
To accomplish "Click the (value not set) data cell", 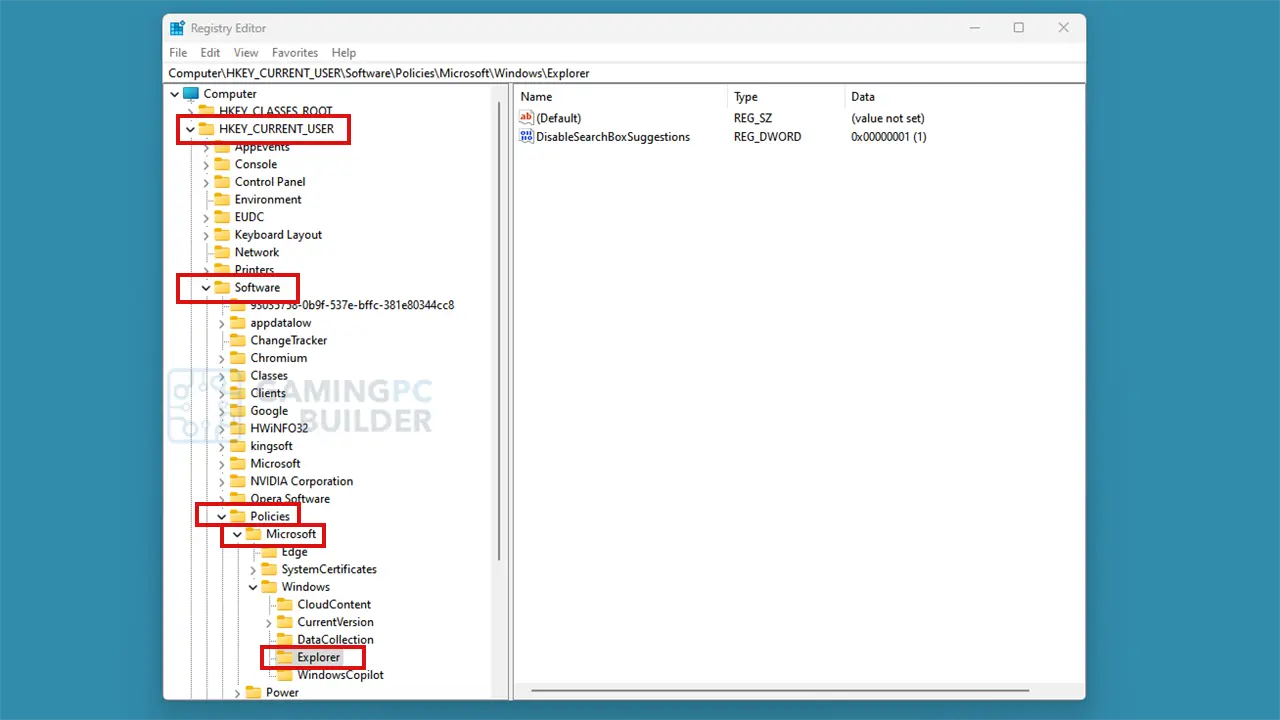I will (888, 118).
